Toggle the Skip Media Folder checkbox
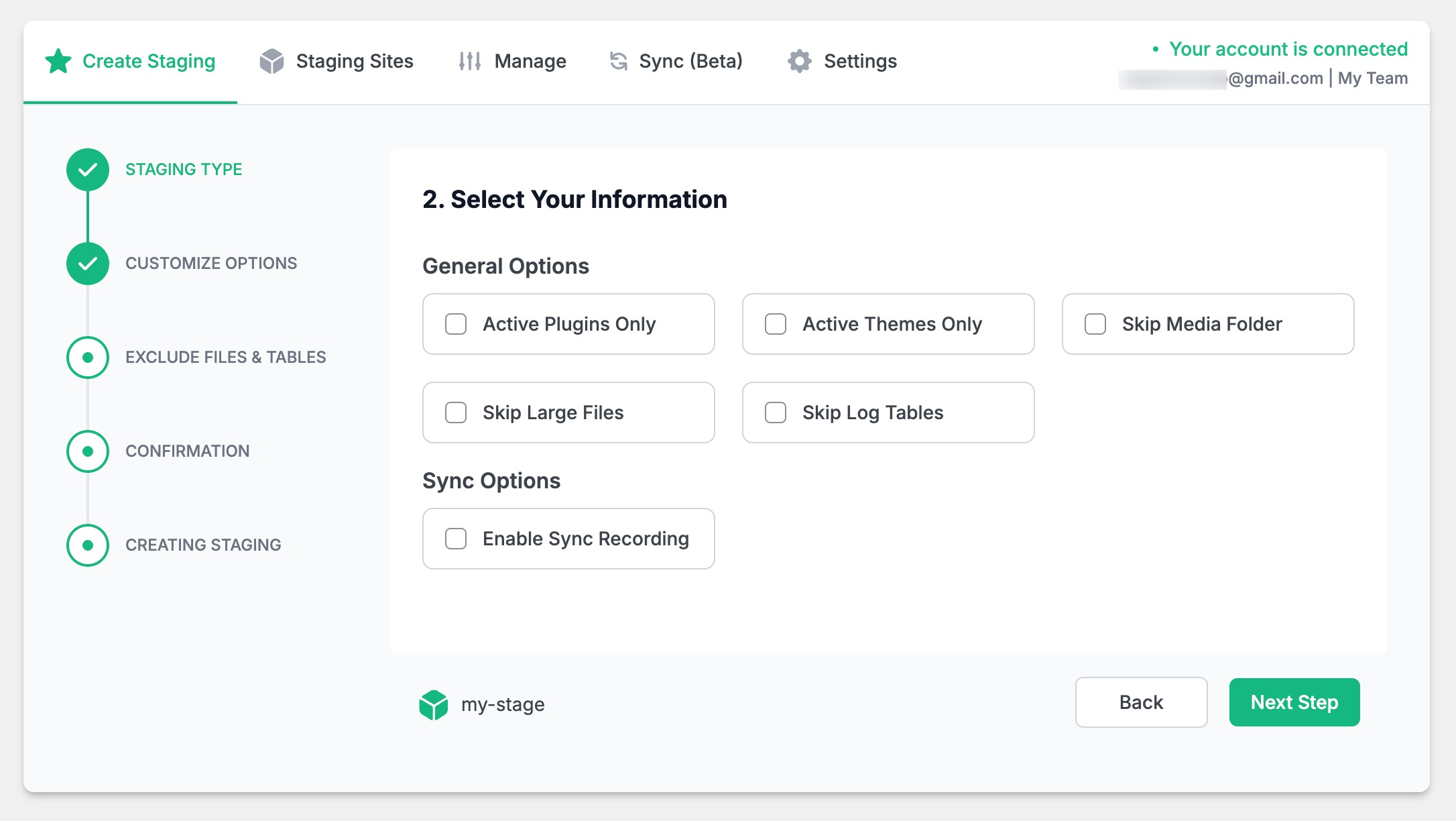Viewport: 1456px width, 821px height. pos(1095,324)
